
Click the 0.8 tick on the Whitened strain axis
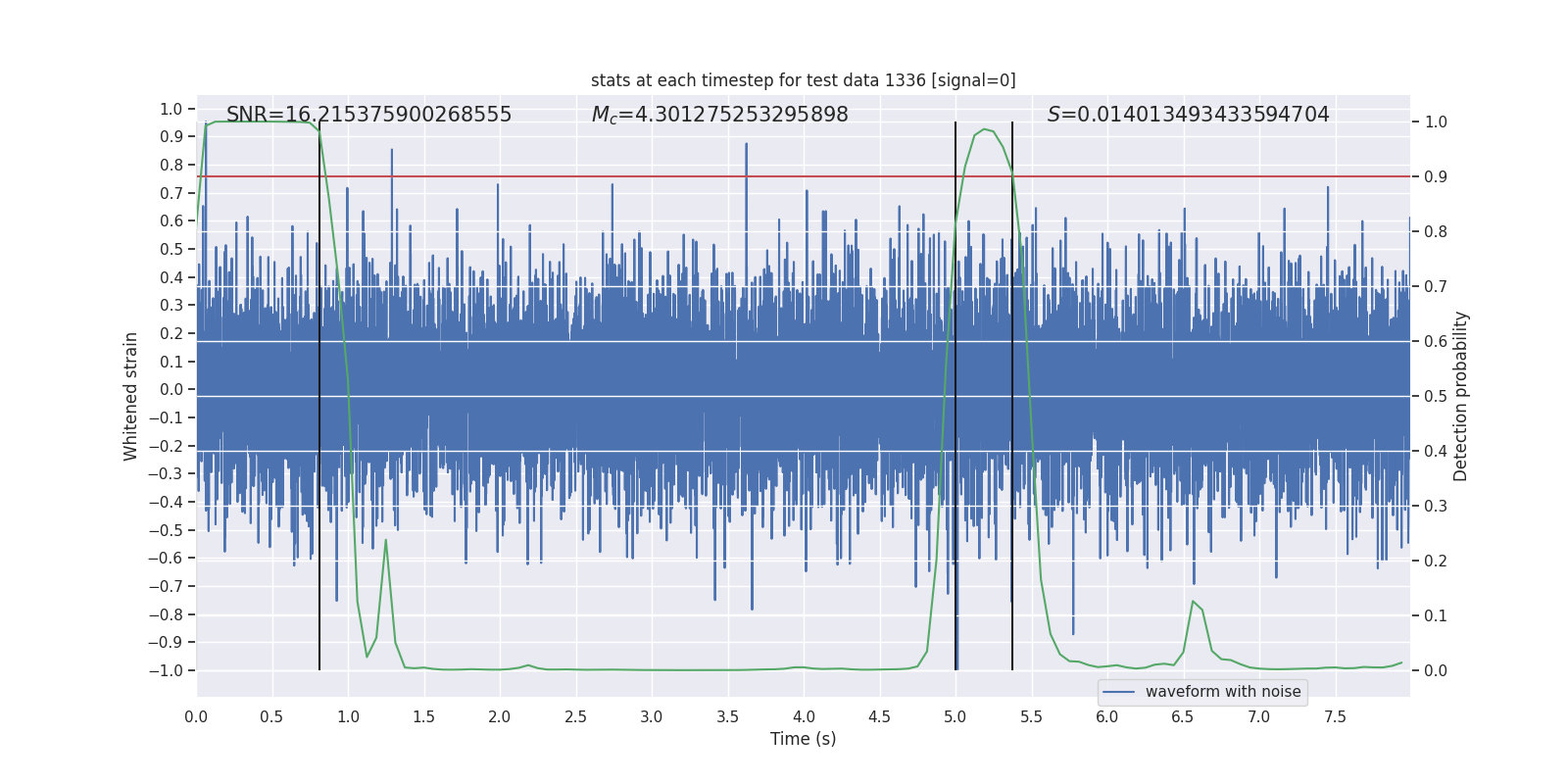pos(171,166)
